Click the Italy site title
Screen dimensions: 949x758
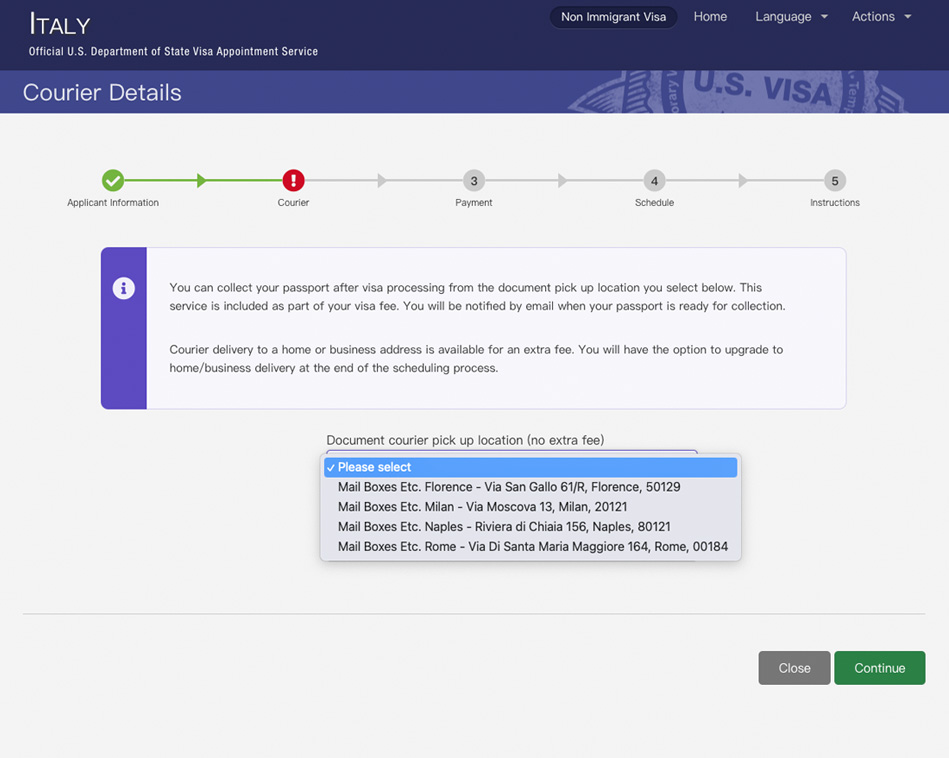60,24
